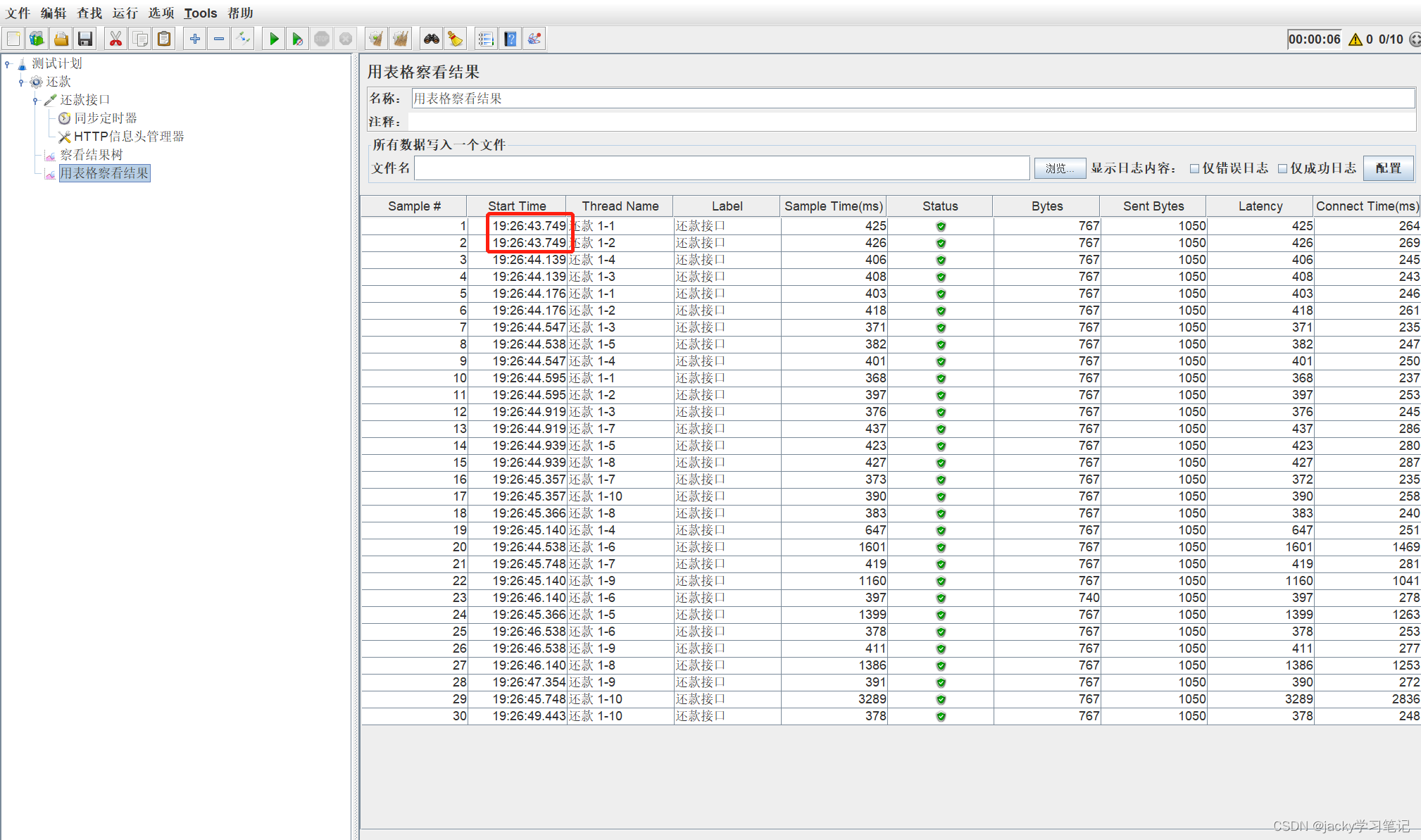The width and height of the screenshot is (1421, 840).
Task: Click the 浏览... button
Action: point(1060,168)
